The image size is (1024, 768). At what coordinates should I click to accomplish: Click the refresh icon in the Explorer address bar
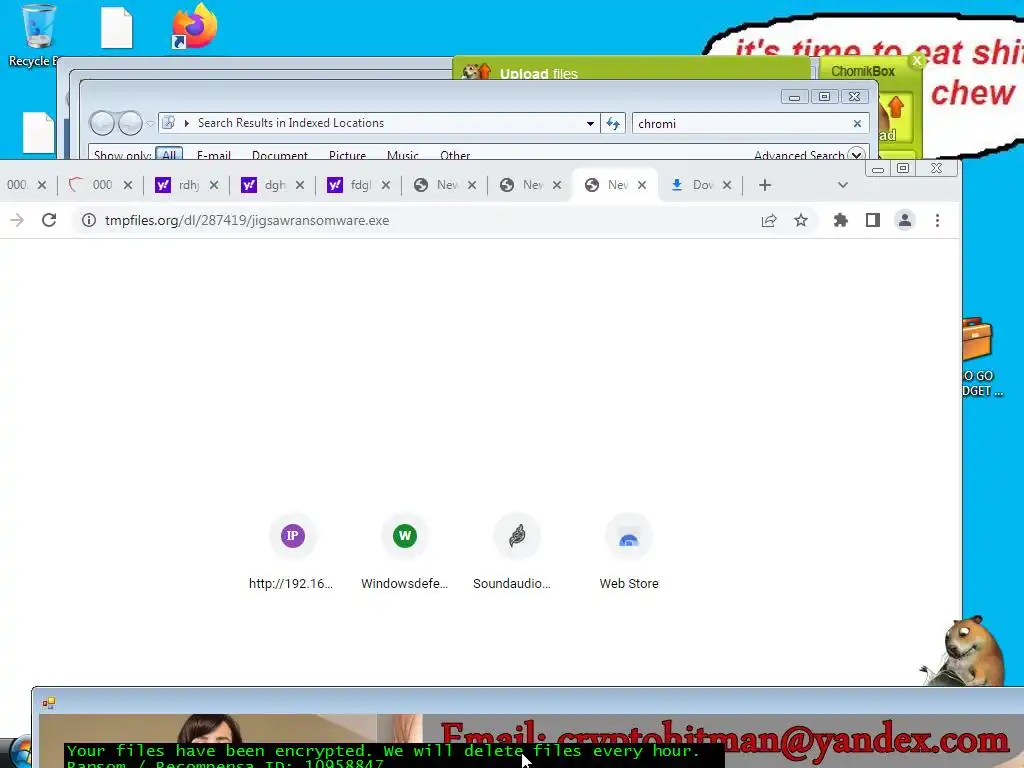click(613, 123)
